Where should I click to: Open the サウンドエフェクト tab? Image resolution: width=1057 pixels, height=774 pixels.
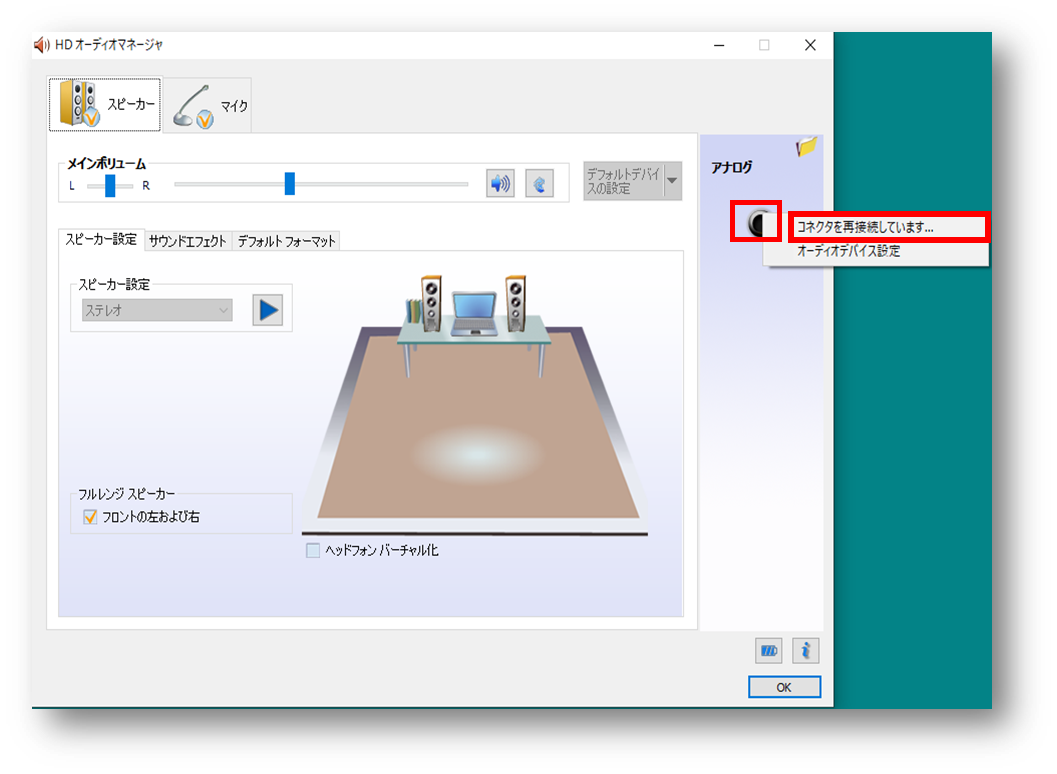click(x=187, y=241)
